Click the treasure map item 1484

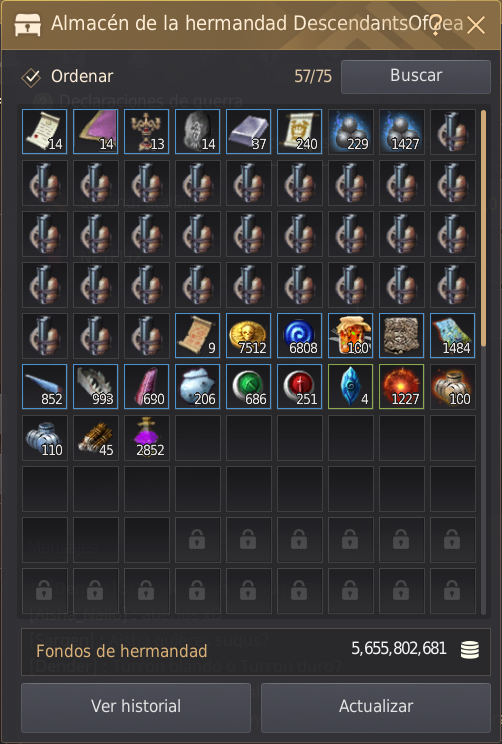point(453,335)
